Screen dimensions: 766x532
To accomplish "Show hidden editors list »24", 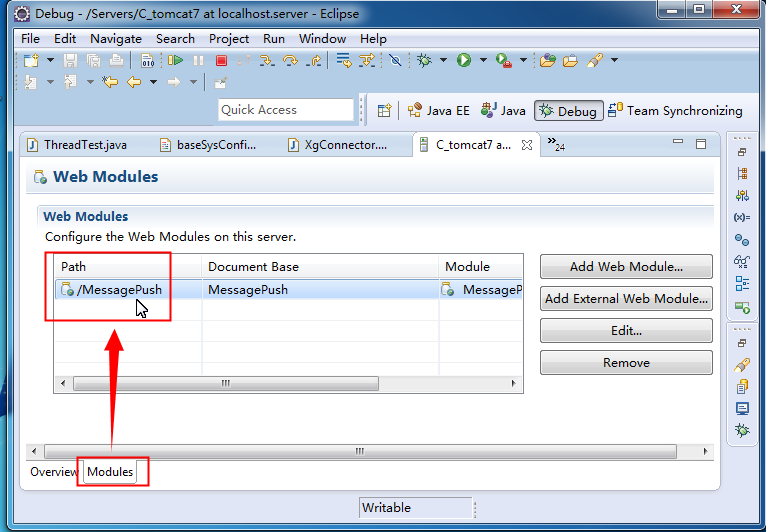I will 556,144.
